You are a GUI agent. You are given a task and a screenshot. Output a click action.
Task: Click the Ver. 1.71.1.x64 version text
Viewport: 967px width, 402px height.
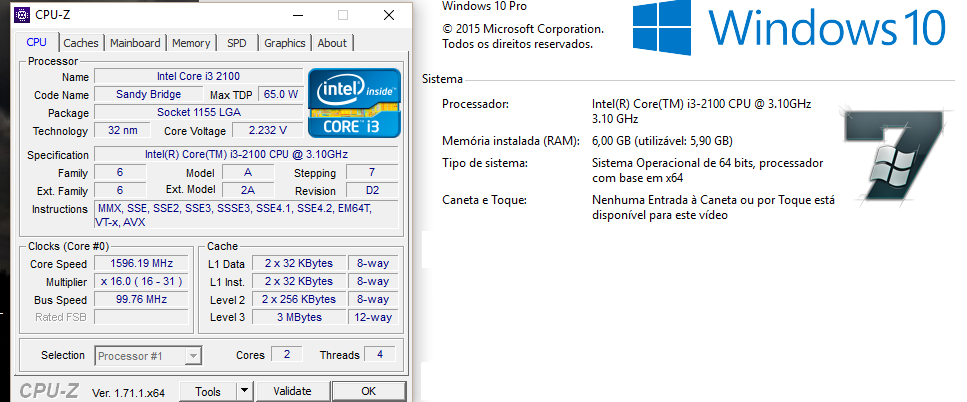128,393
